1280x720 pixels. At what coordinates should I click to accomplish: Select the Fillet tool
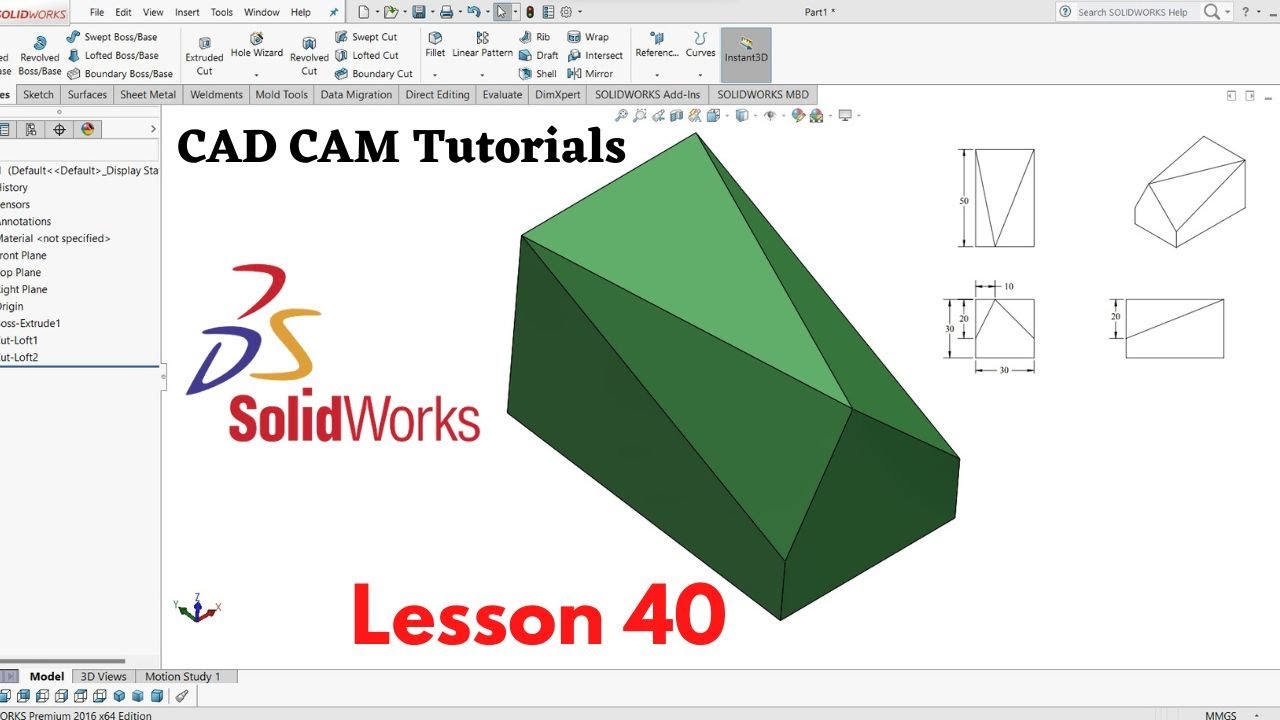[x=435, y=45]
